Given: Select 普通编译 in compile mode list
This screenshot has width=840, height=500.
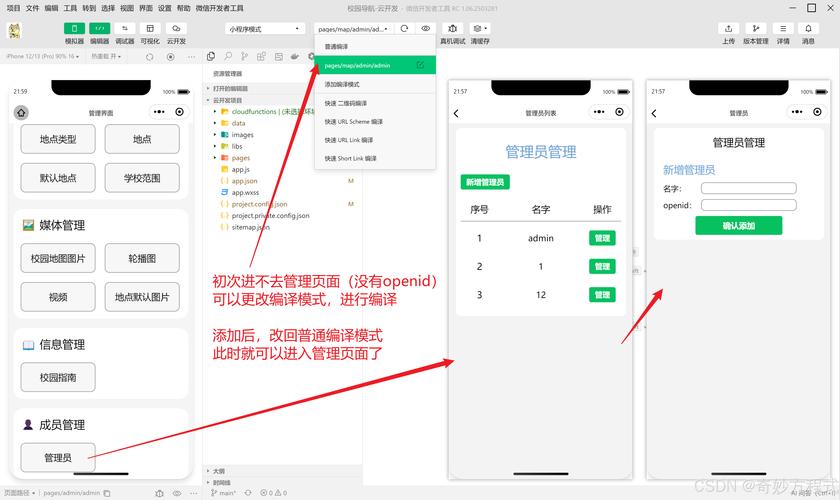Looking at the screenshot, I should point(375,47).
